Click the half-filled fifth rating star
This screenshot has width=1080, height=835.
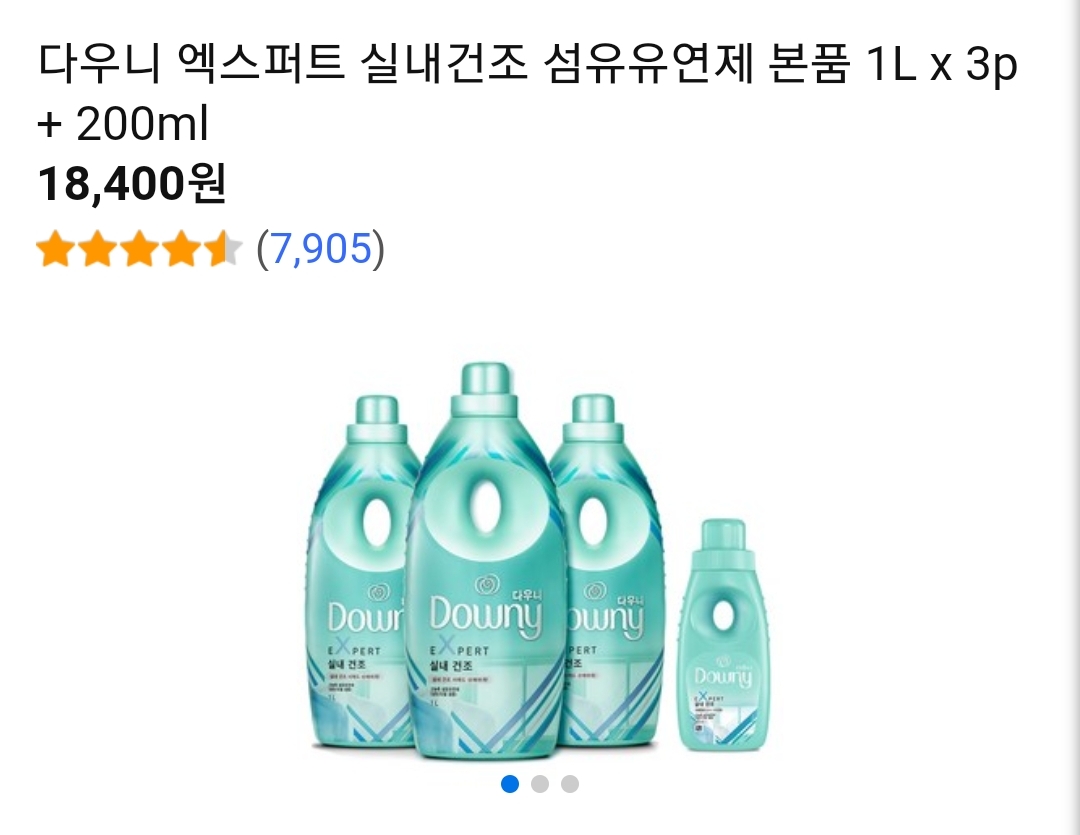221,249
